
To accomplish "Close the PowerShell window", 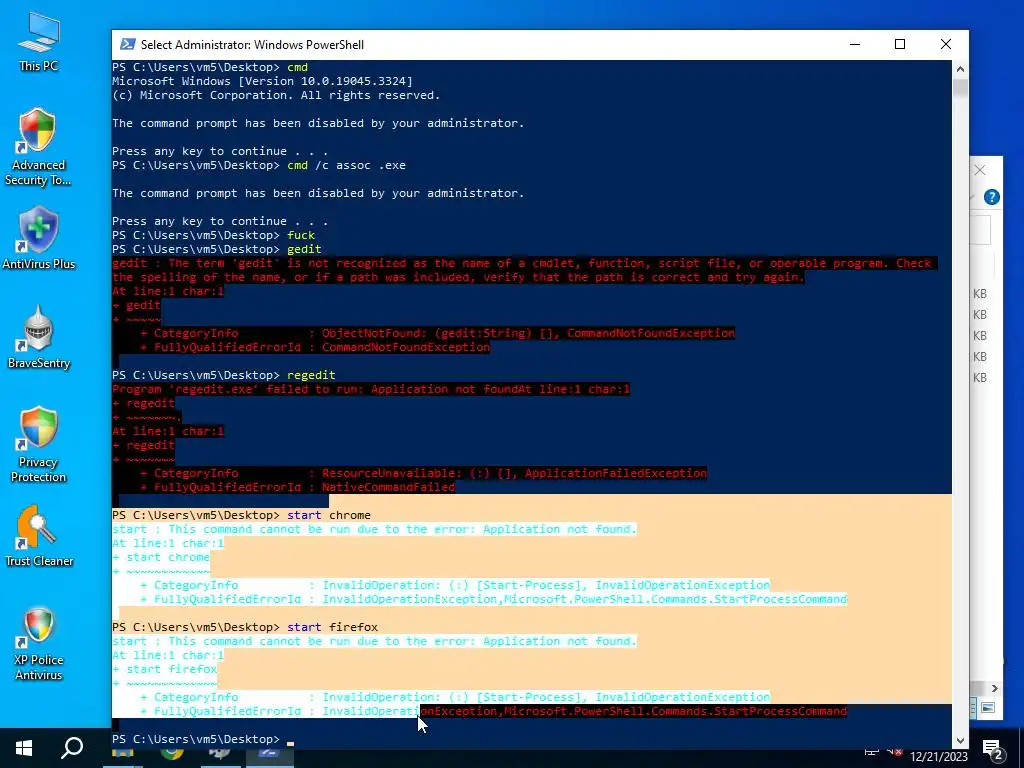I will click(x=946, y=44).
